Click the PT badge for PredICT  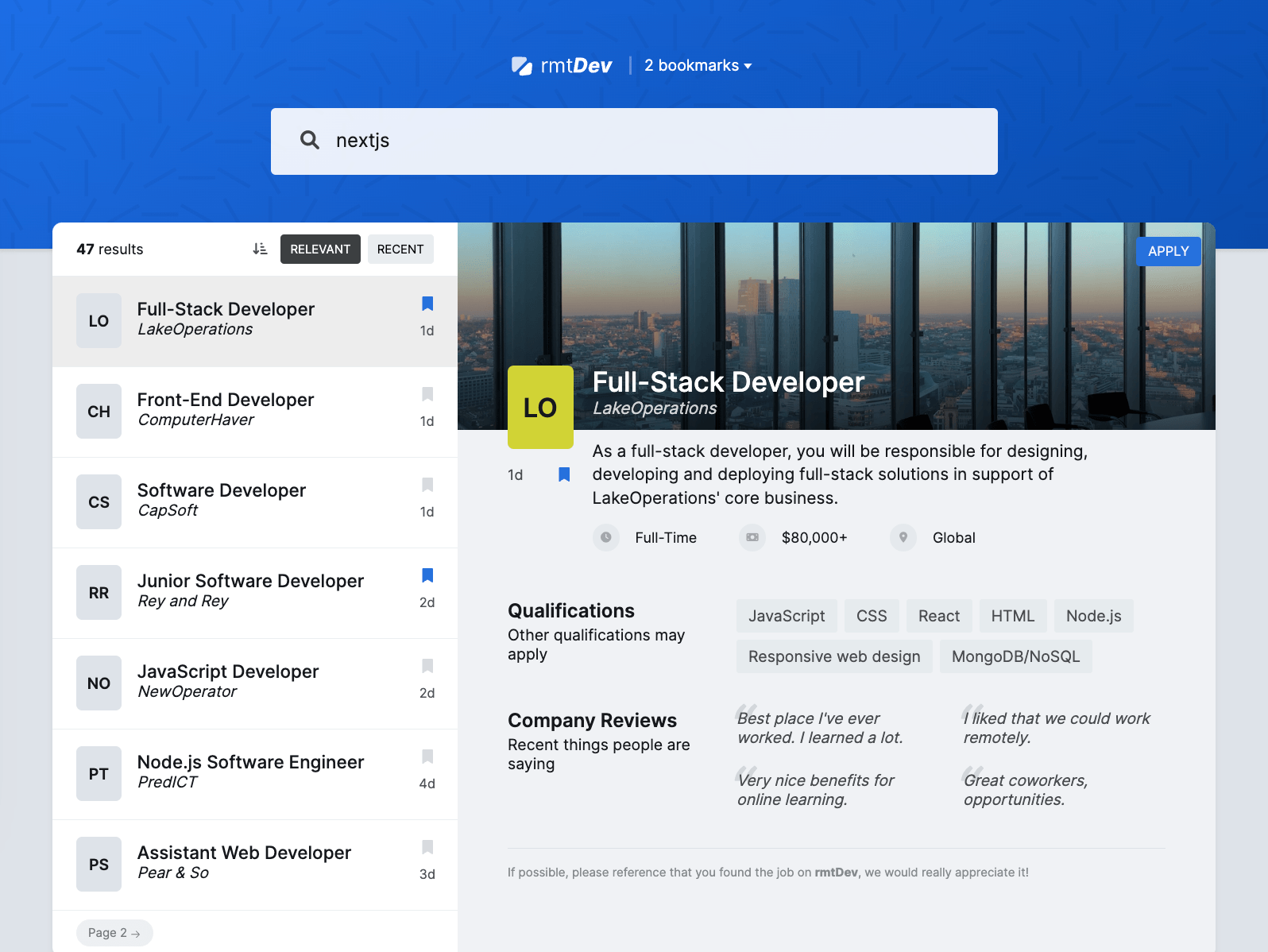click(x=99, y=774)
